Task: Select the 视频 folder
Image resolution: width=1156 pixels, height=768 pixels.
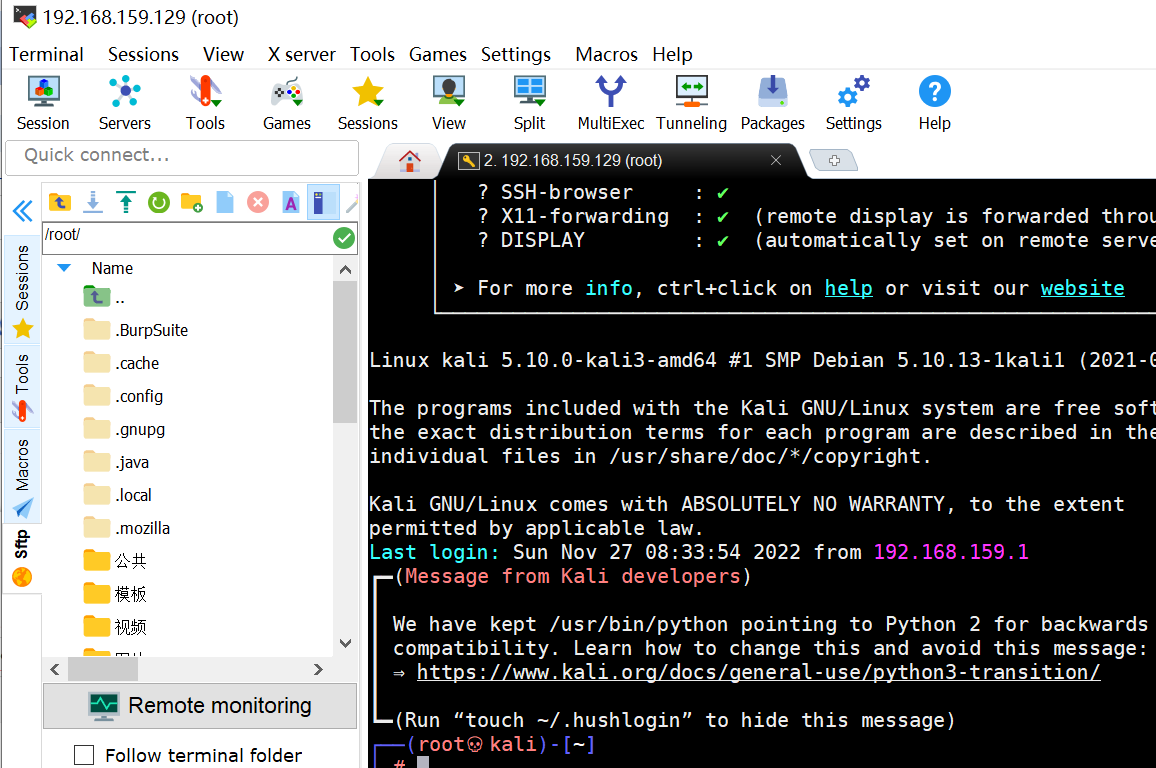Action: point(116,627)
